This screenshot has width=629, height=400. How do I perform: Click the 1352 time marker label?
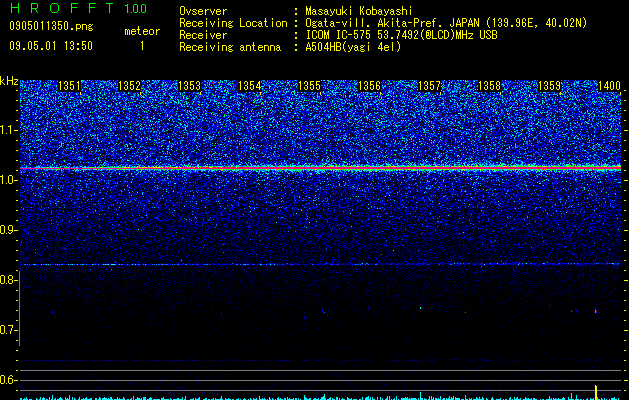click(x=130, y=86)
